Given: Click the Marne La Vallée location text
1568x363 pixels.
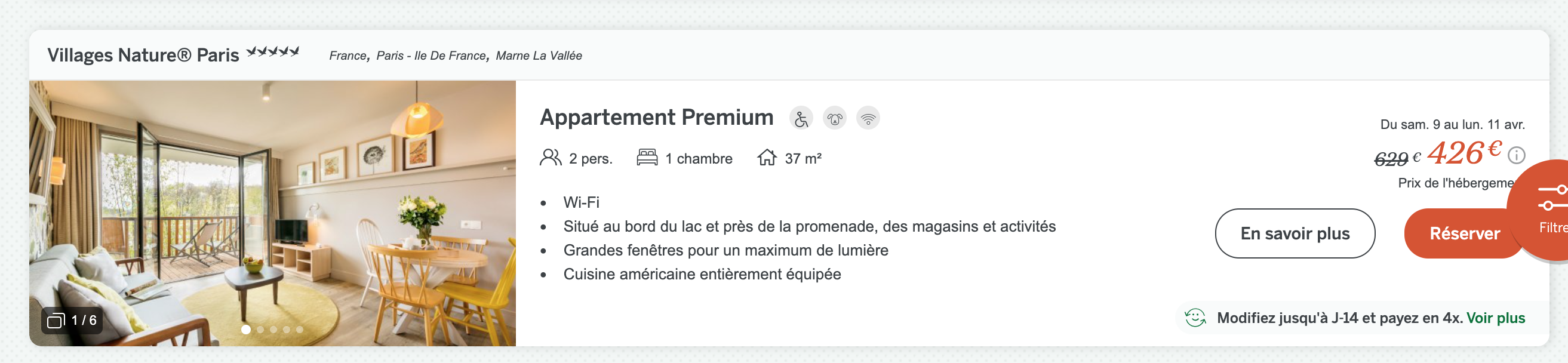Looking at the screenshot, I should pos(539,56).
